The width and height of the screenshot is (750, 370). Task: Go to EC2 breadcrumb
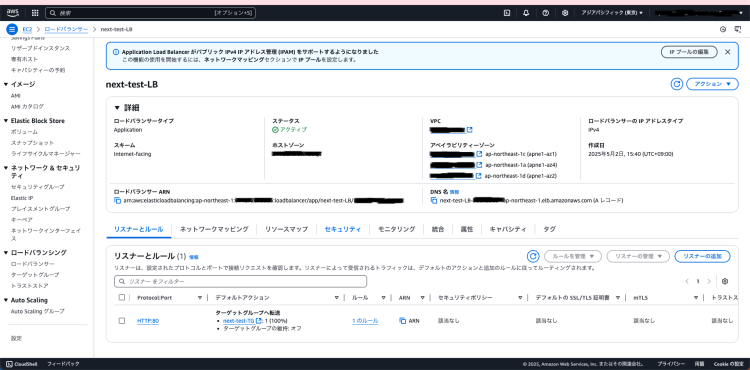27,30
